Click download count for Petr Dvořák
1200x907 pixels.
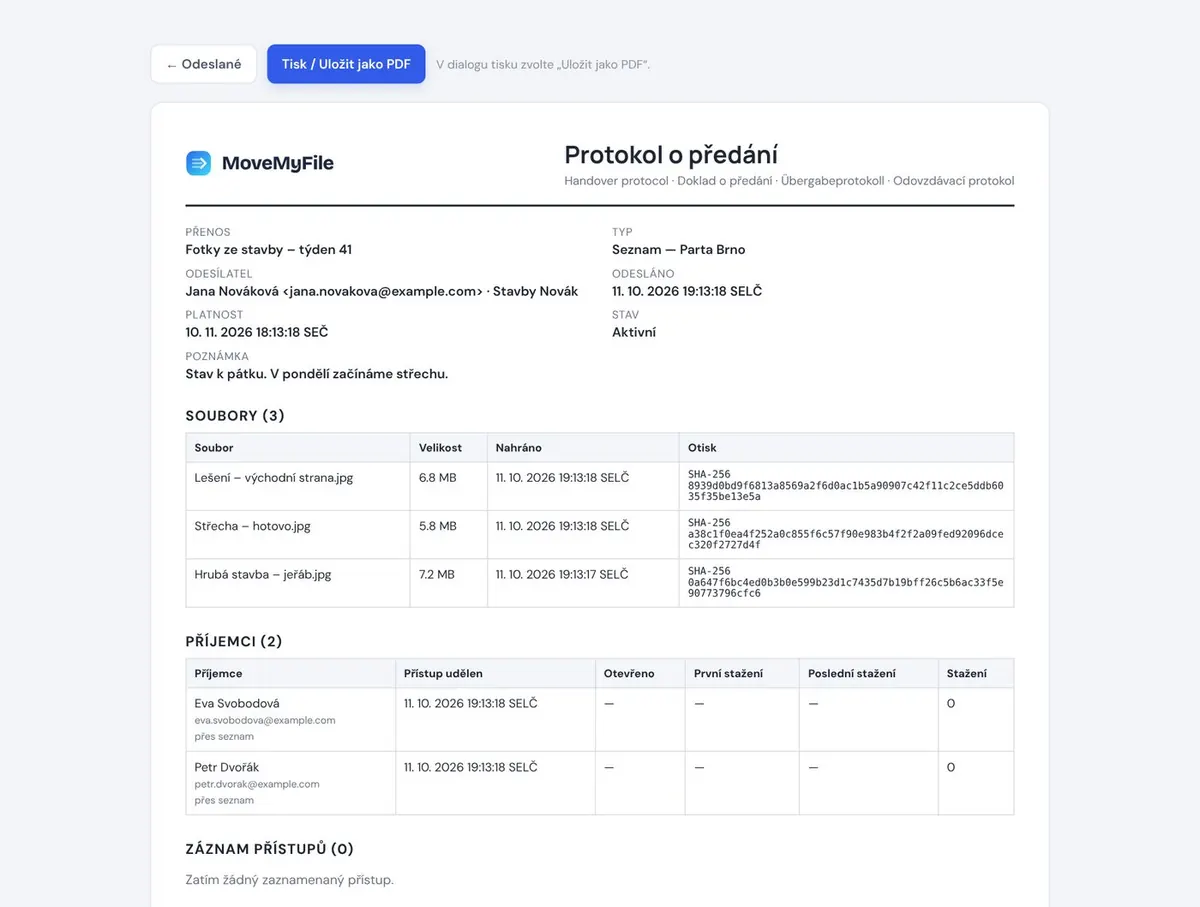(x=951, y=767)
